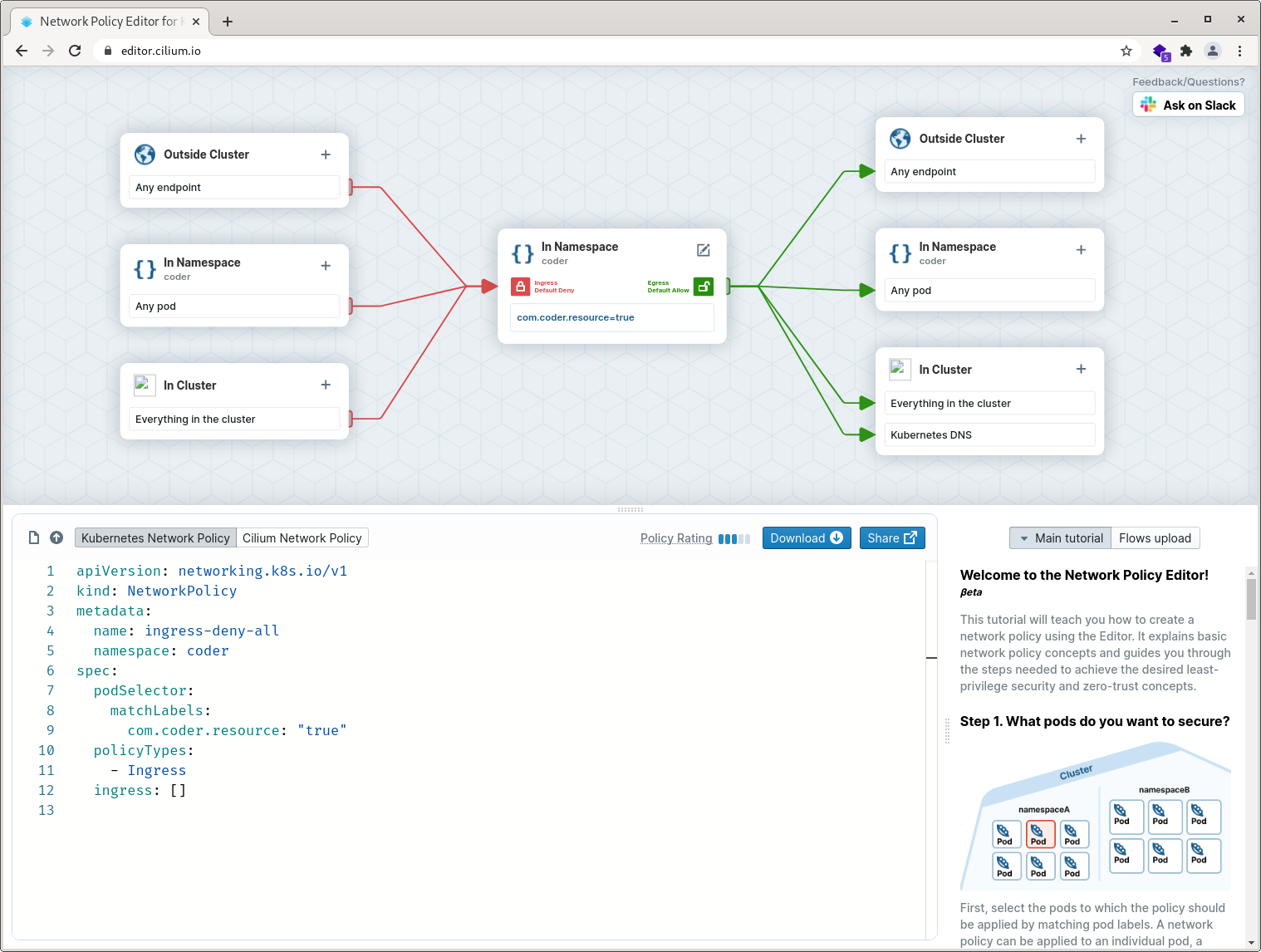The width and height of the screenshot is (1261, 952).
Task: Click braces icon on right In Namespace card
Action: 900,253
